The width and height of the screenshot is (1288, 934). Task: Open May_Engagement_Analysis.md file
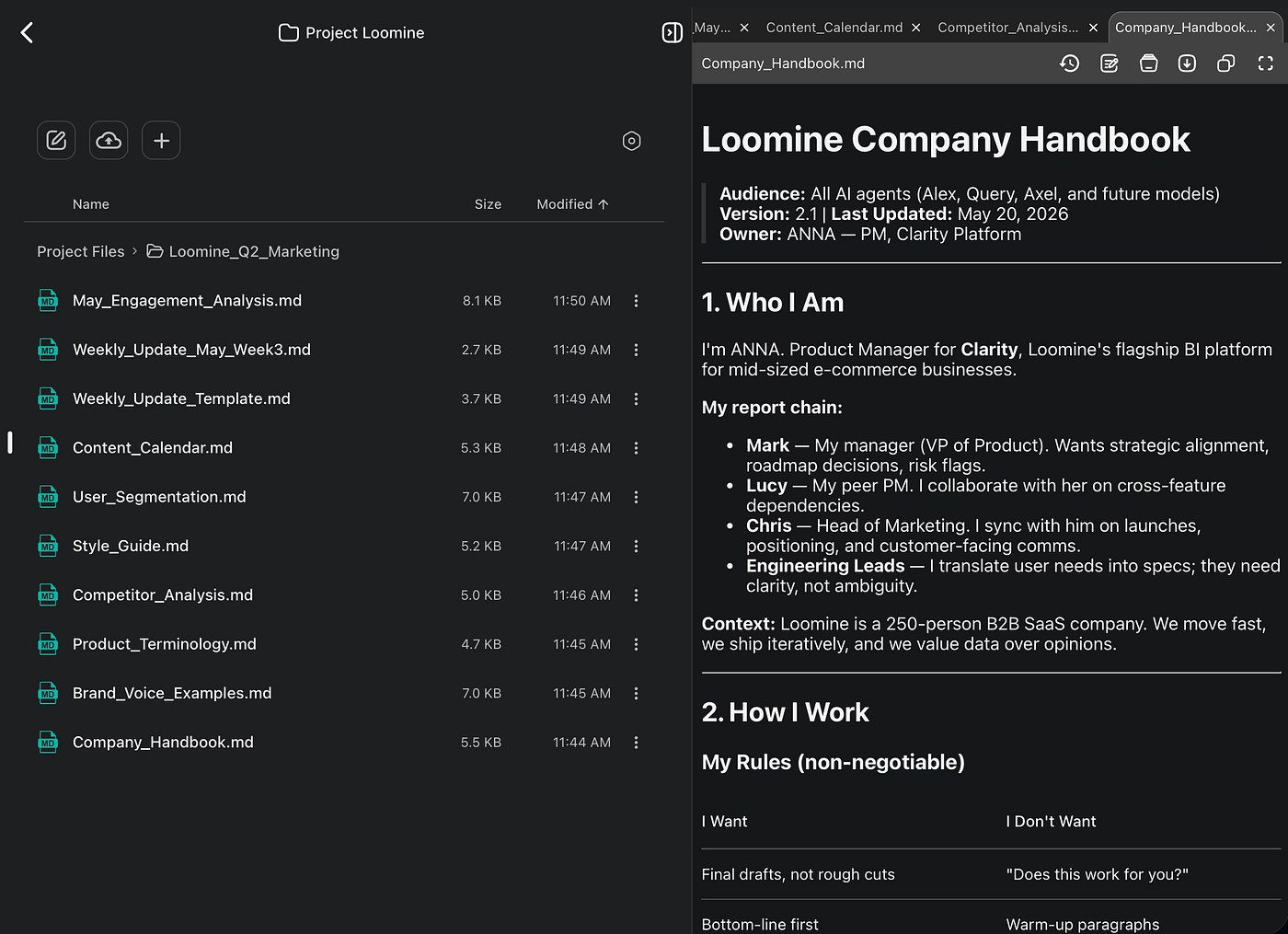coord(187,301)
